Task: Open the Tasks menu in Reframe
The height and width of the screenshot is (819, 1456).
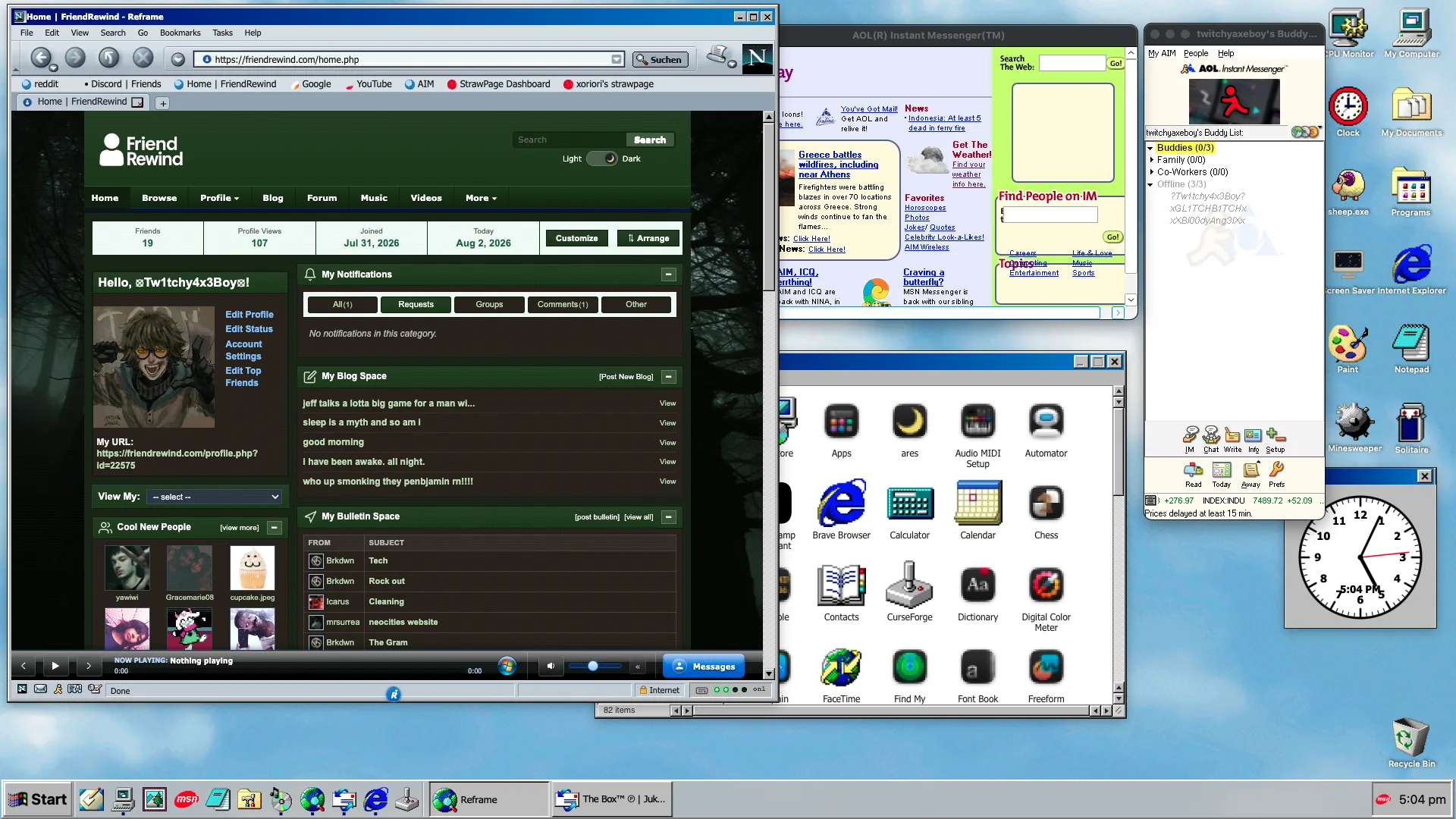Action: tap(222, 33)
